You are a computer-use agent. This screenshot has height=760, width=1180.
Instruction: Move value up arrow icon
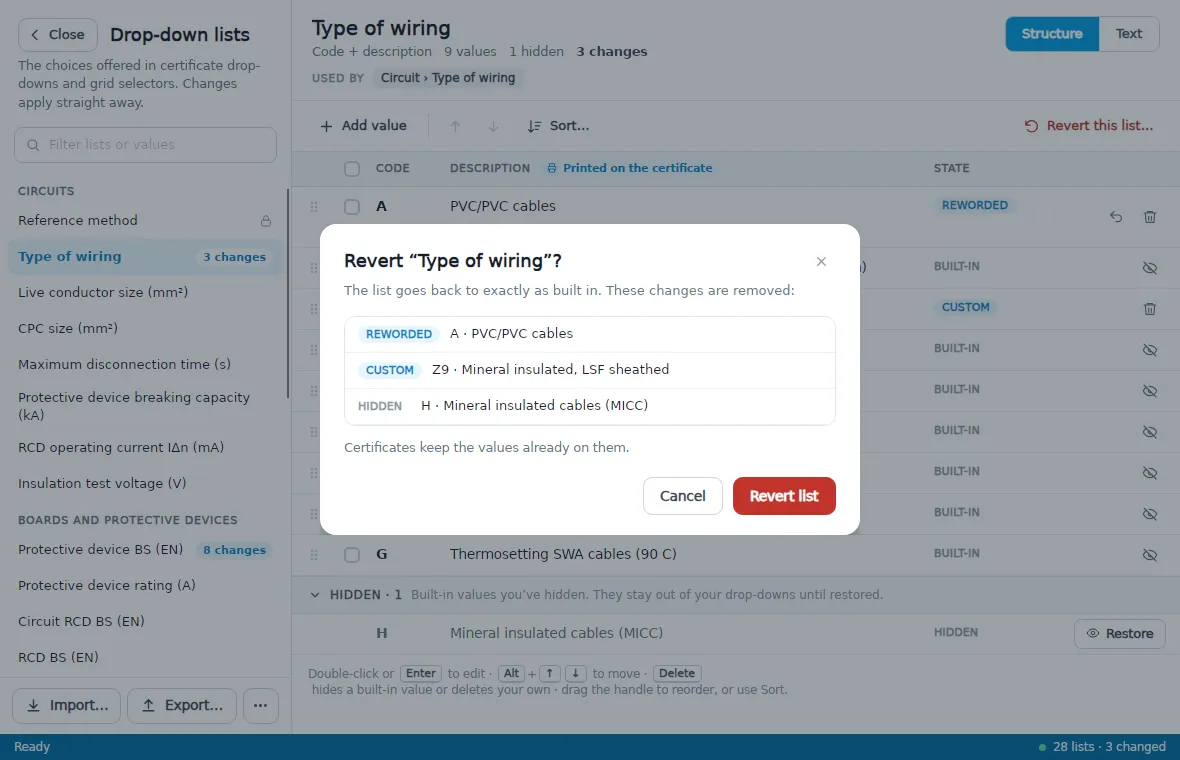click(x=455, y=126)
